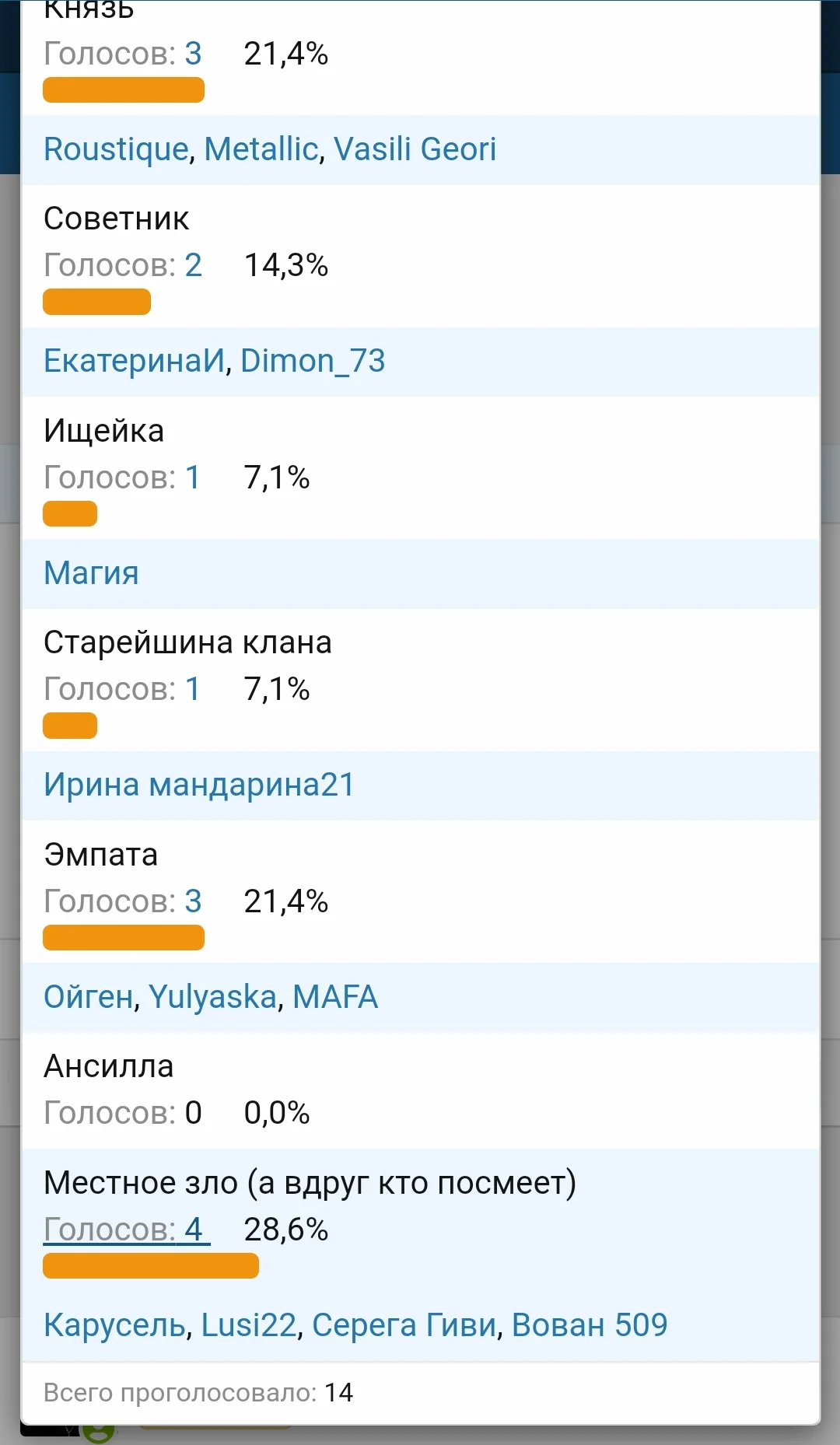Visit Vasili Geori's profile
Image resolution: width=840 pixels, height=1445 pixels.
(x=415, y=149)
